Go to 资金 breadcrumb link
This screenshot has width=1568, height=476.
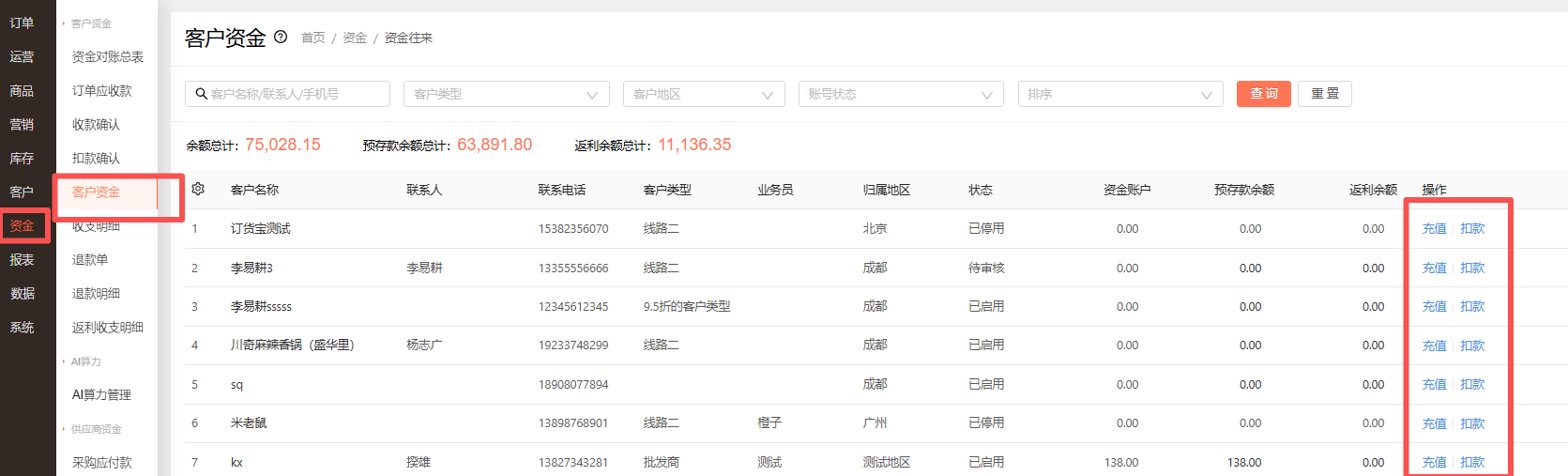pos(355,38)
